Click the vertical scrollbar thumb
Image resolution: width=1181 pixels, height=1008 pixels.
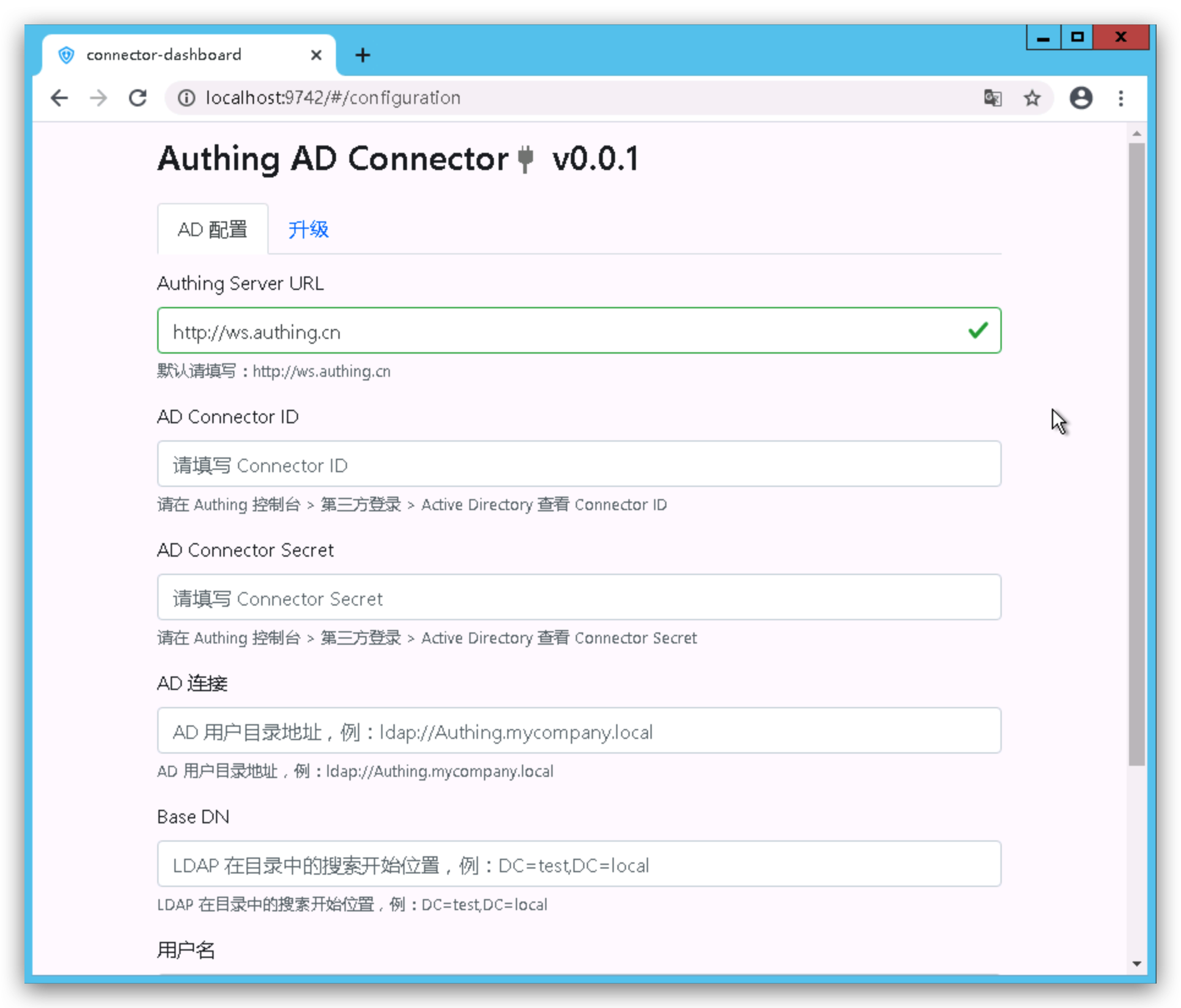(x=1136, y=453)
